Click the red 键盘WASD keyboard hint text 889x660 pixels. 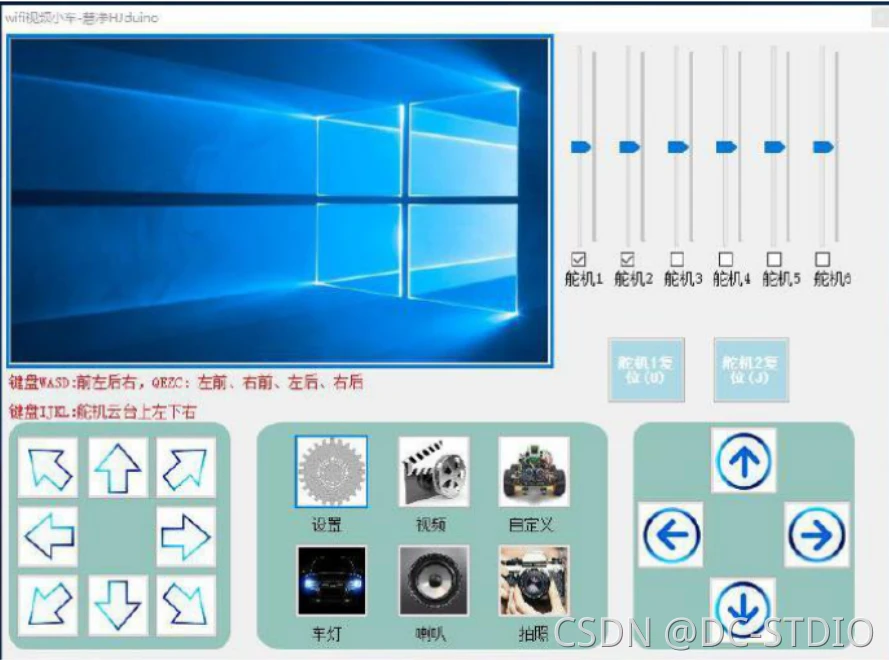[186, 382]
